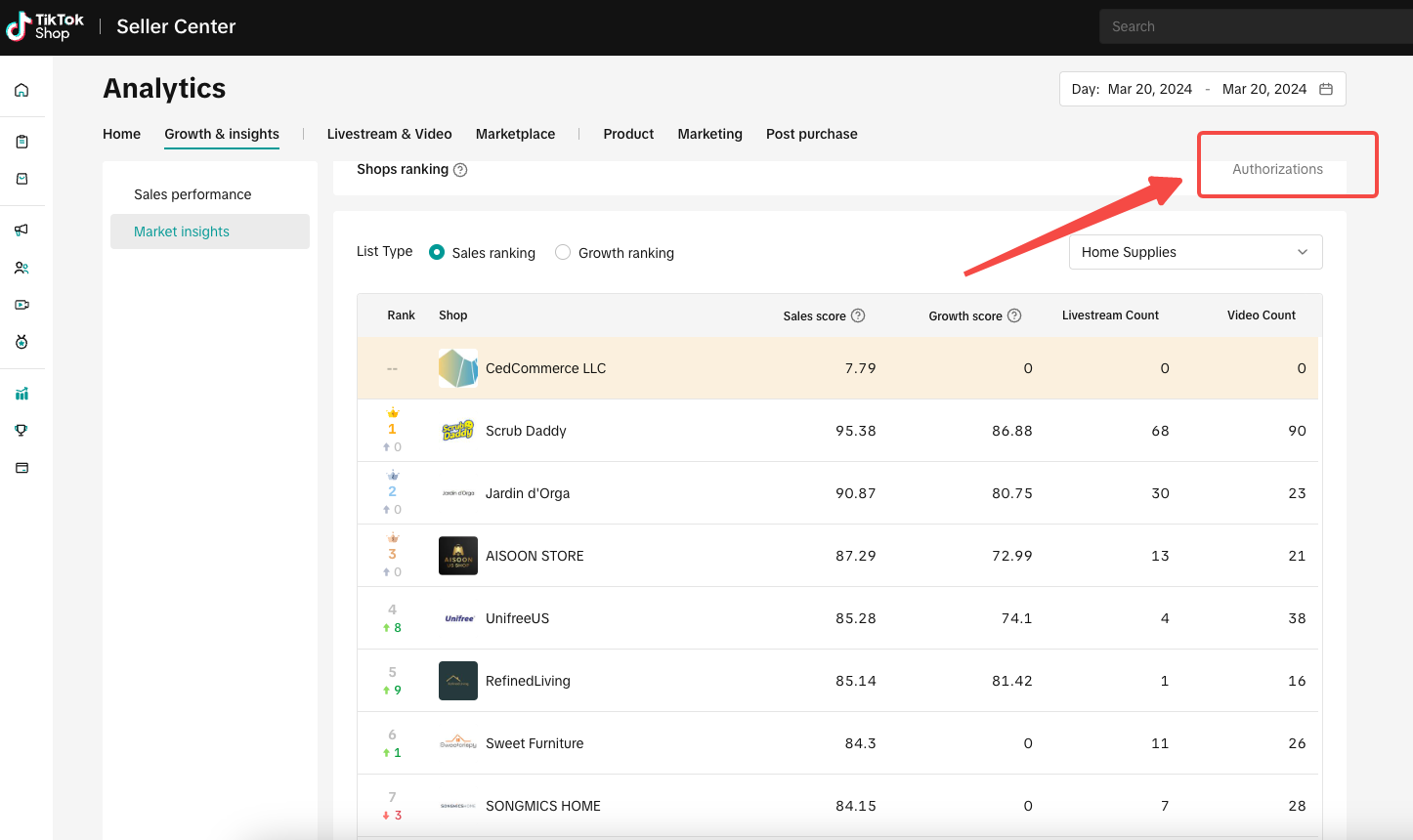Open the date range picker calendar
Image resolution: width=1413 pixels, height=840 pixels.
(x=1326, y=89)
